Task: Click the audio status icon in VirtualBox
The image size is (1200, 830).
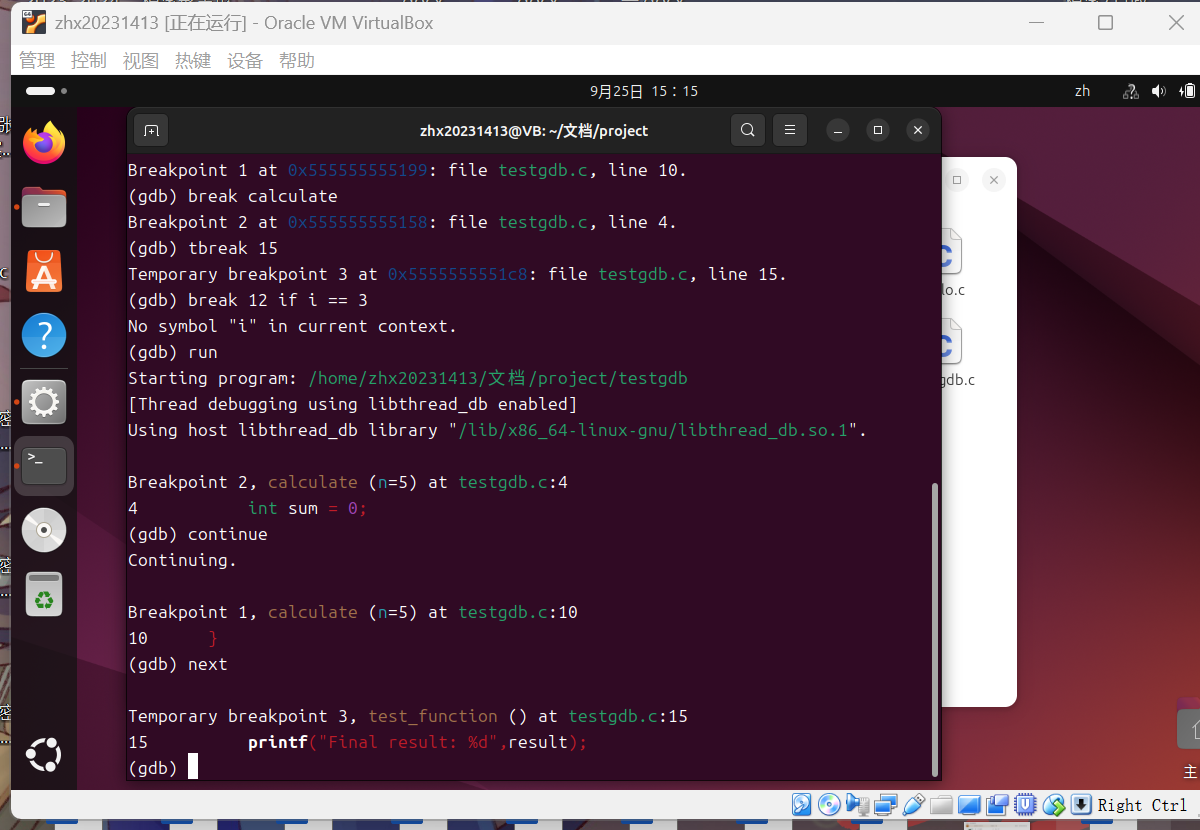Action: 857,805
